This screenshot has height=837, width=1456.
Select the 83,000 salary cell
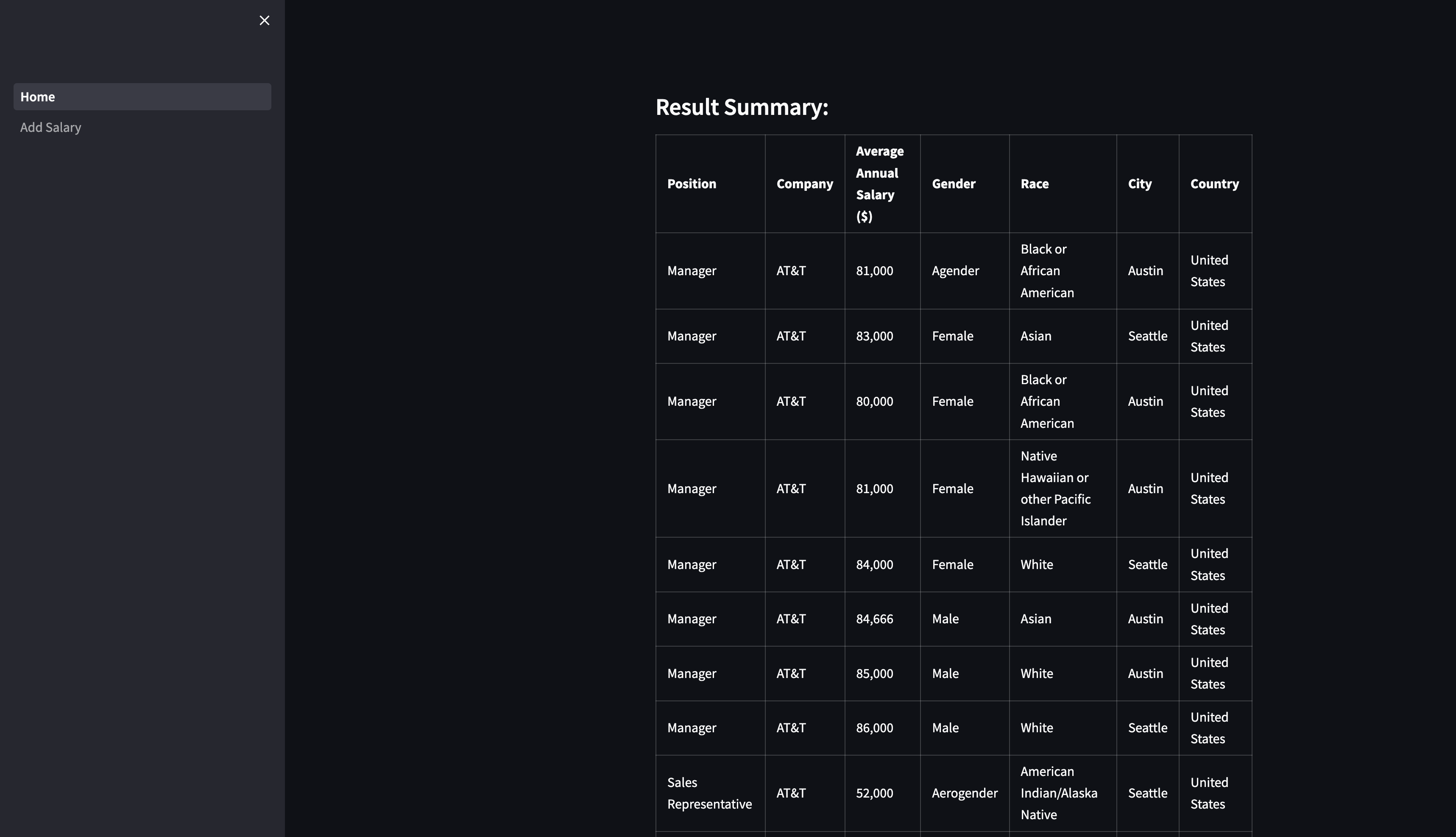882,336
